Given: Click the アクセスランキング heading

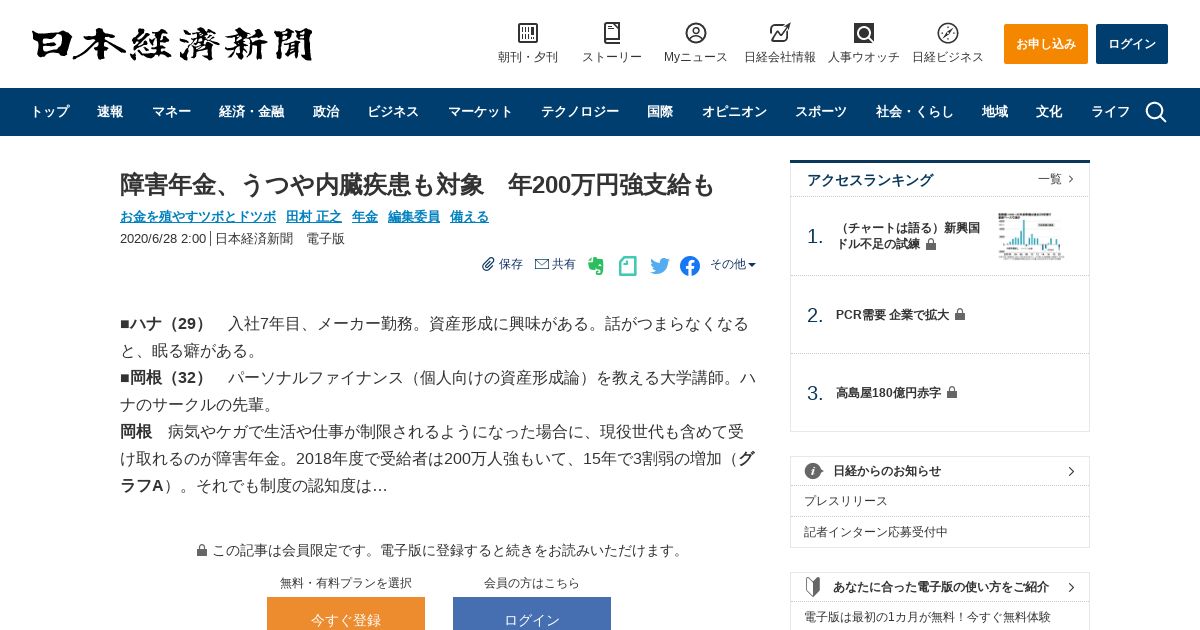Looking at the screenshot, I should (870, 180).
